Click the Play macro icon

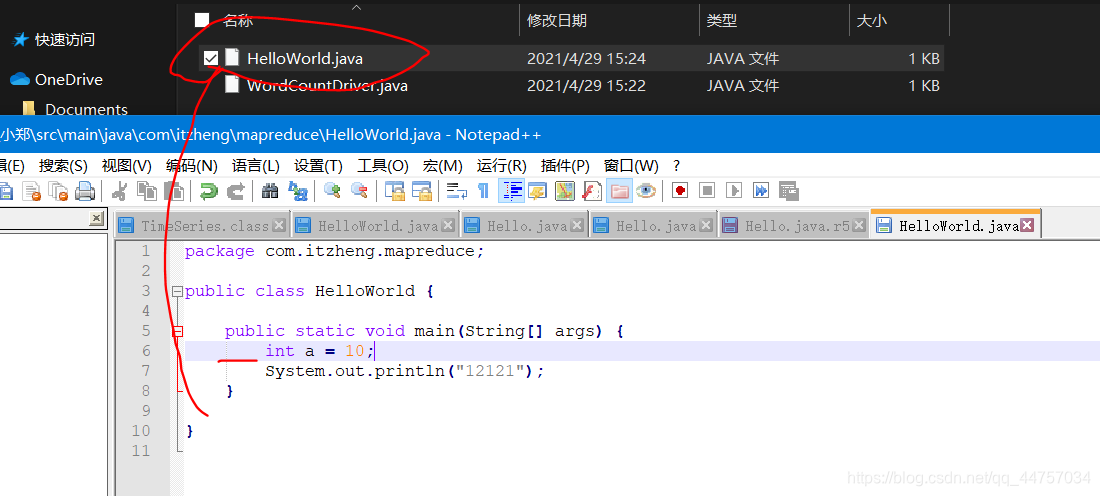[734, 191]
